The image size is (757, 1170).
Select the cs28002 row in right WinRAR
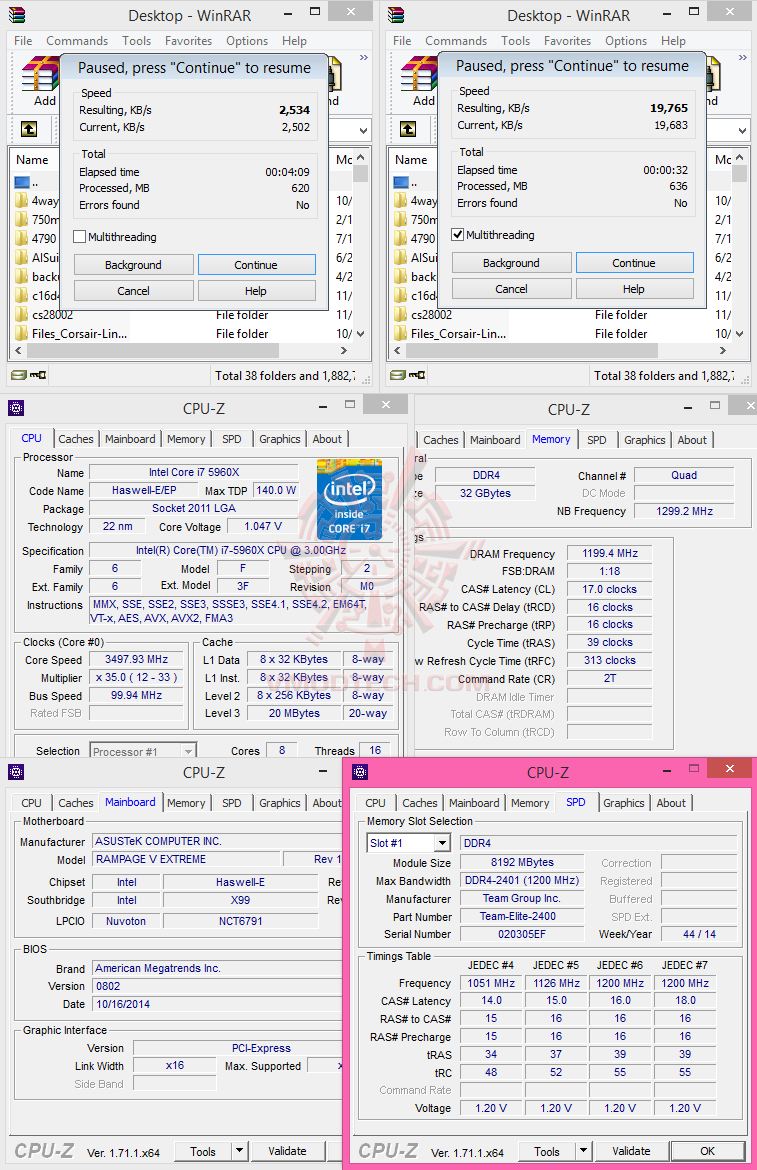560,315
